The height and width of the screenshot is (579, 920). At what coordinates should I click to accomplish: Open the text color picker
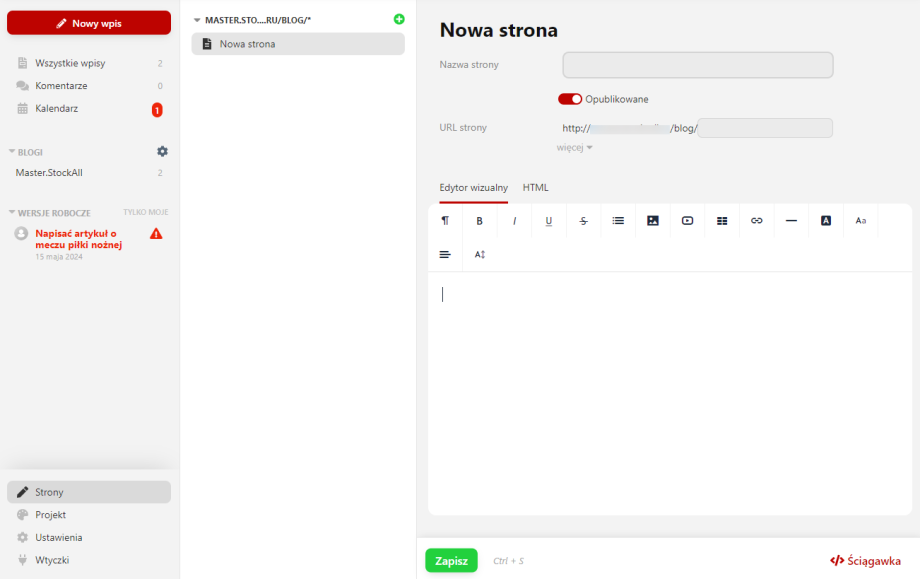coord(826,221)
